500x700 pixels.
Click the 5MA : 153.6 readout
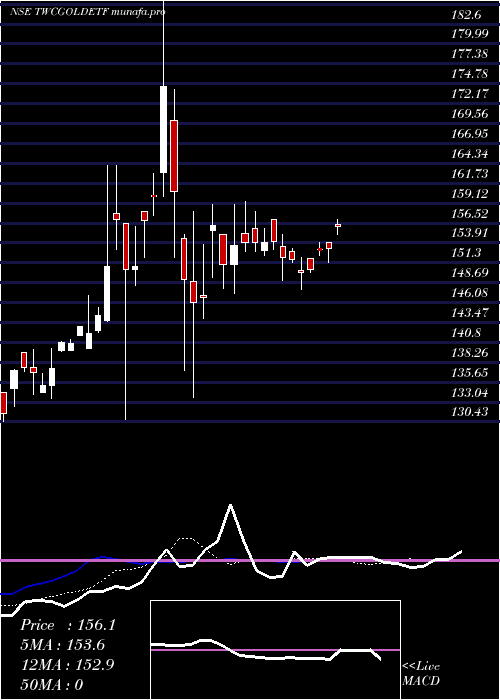[x=63, y=645]
